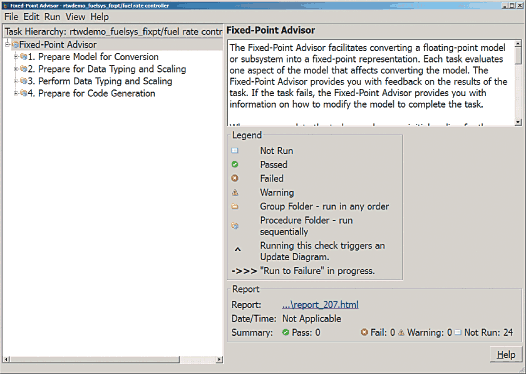Image resolution: width=526 pixels, height=374 pixels.
Task: Open the report_207.html link
Action: click(x=320, y=305)
